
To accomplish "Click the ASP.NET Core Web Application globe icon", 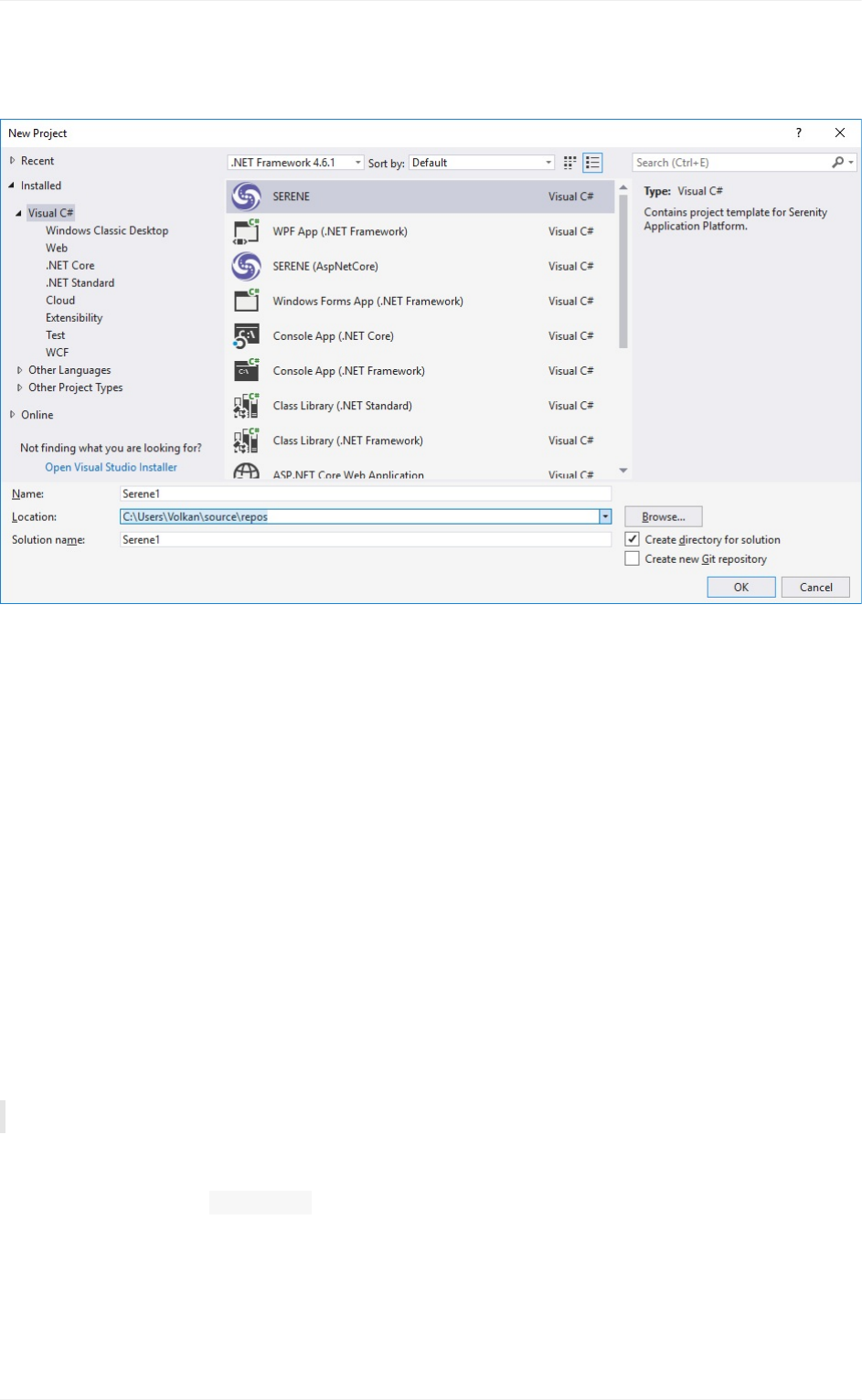I will tap(246, 471).
